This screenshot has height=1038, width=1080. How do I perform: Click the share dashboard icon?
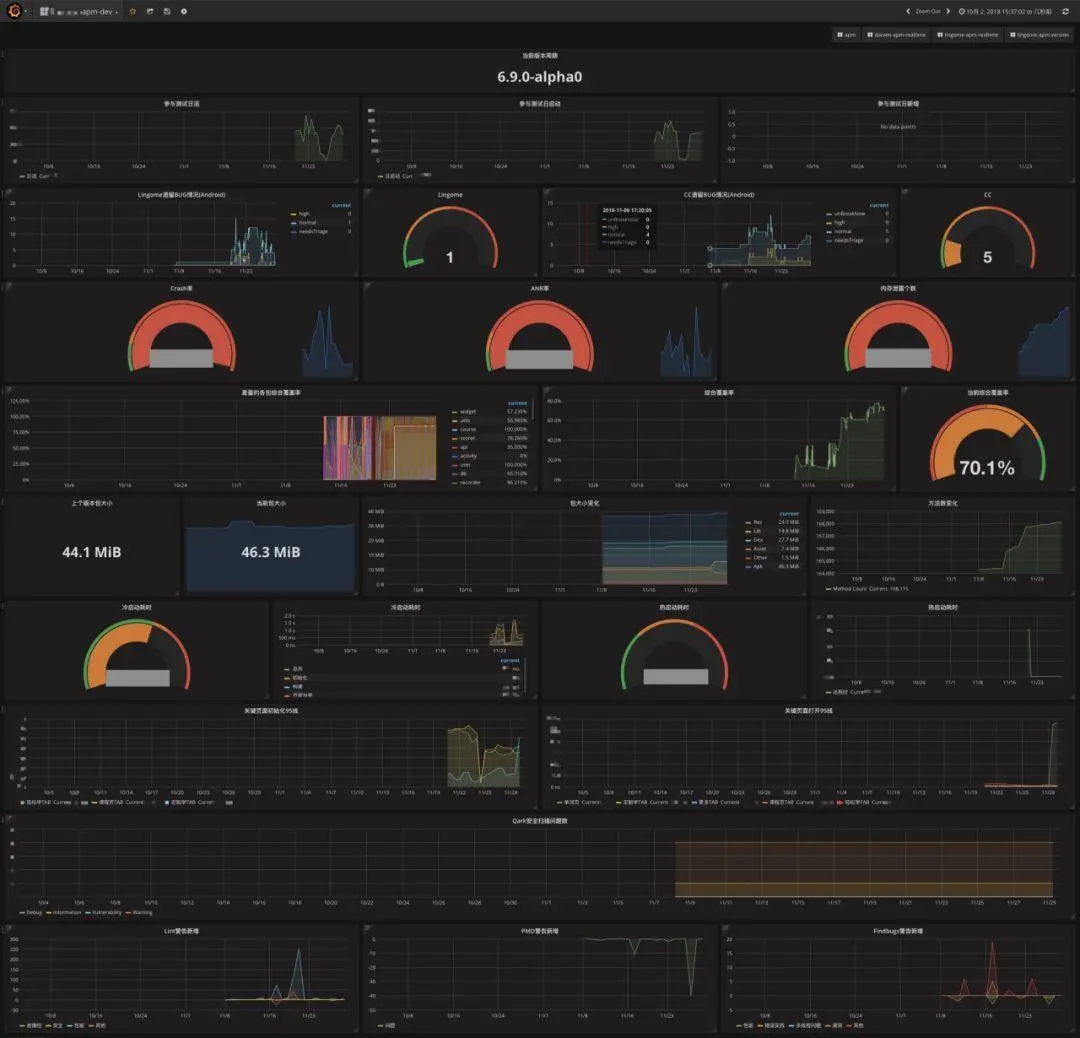(149, 12)
